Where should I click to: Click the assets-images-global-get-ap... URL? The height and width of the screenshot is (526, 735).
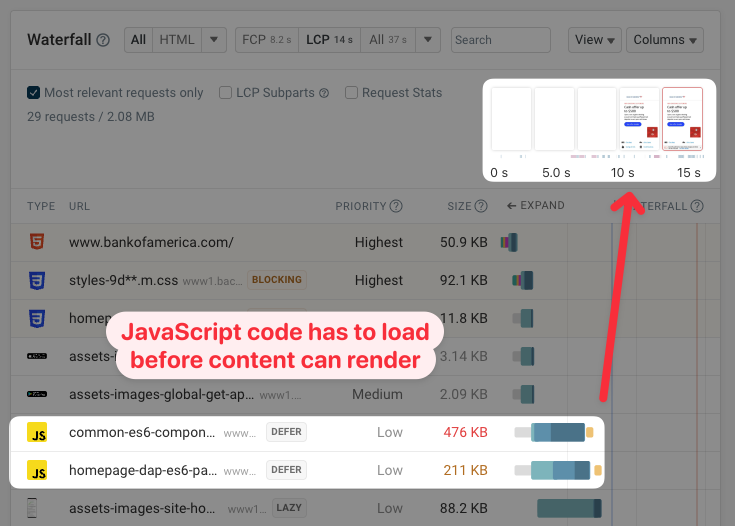(x=162, y=394)
